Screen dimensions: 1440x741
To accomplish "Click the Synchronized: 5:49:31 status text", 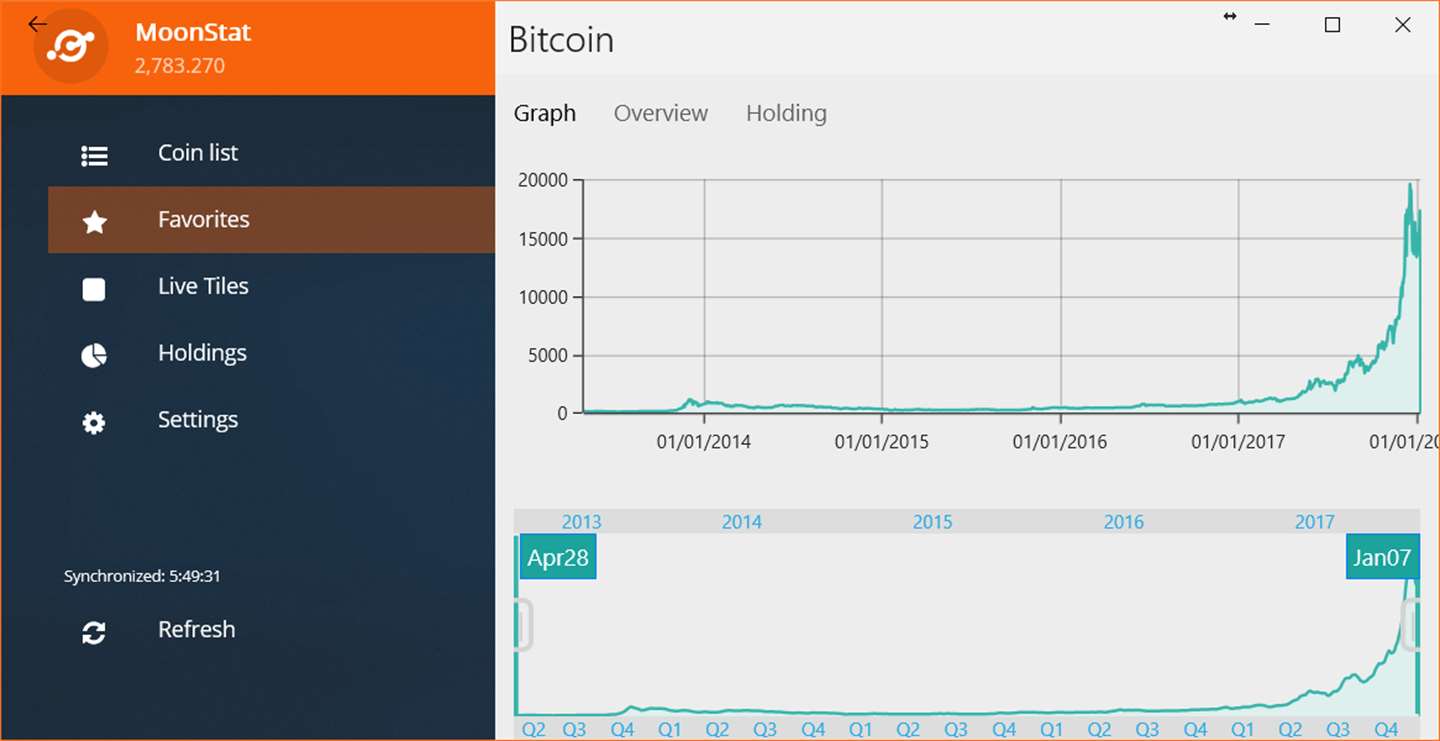I will point(142,576).
